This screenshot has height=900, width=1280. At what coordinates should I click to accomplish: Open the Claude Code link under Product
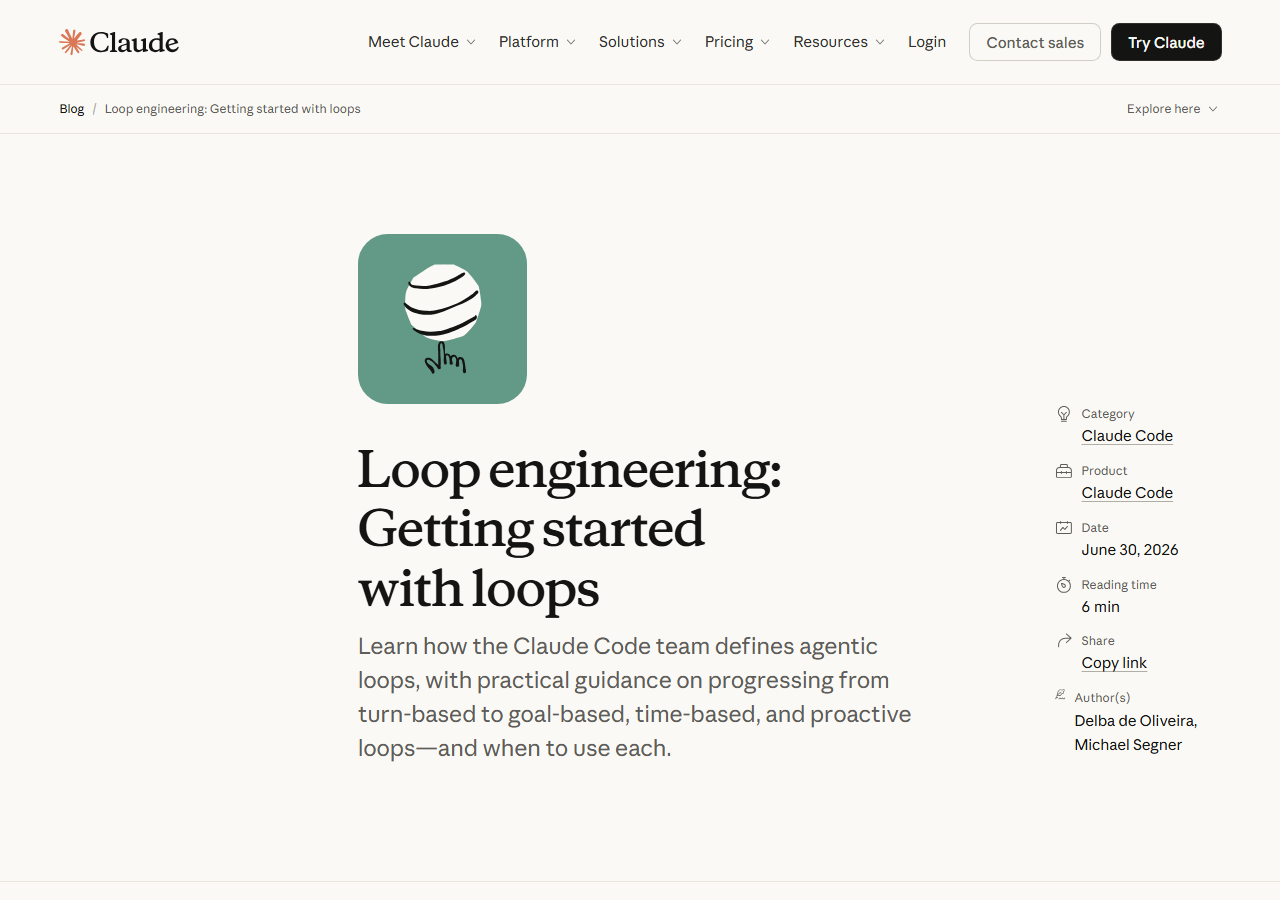point(1127,493)
